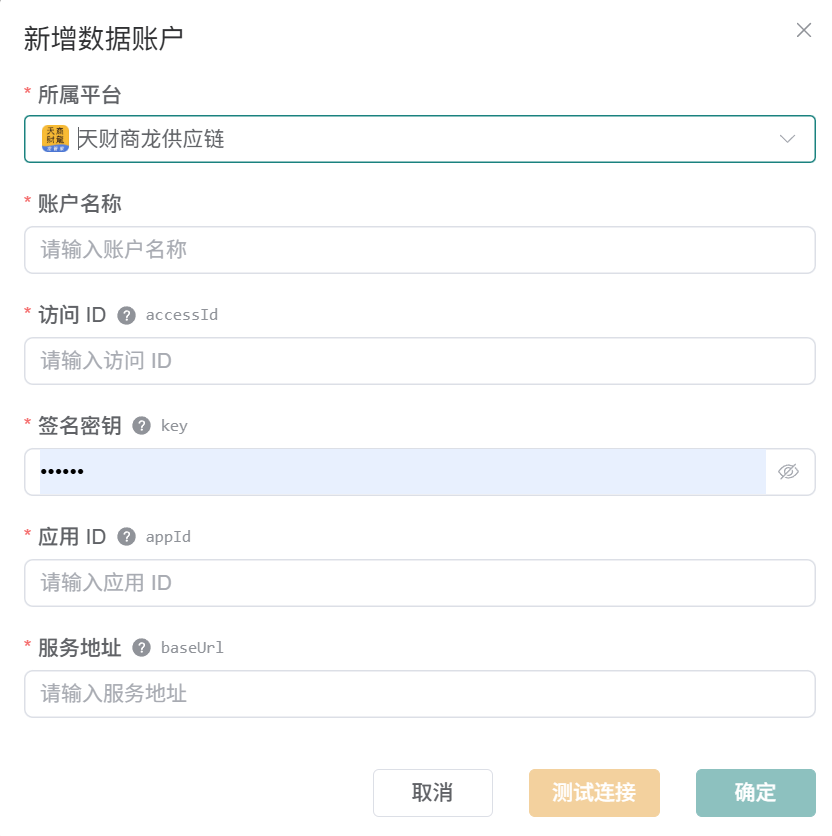Click the 测试连接 button

594,793
